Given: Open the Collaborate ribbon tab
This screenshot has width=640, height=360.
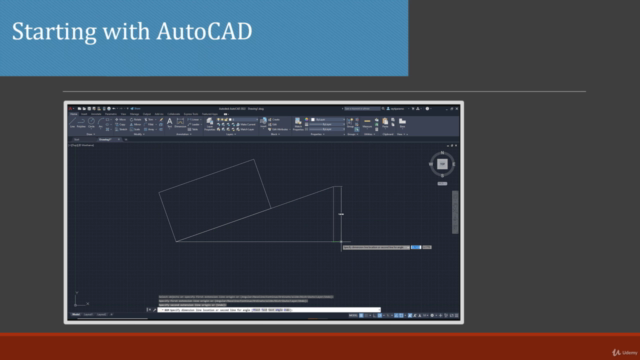Looking at the screenshot, I should click(173, 114).
